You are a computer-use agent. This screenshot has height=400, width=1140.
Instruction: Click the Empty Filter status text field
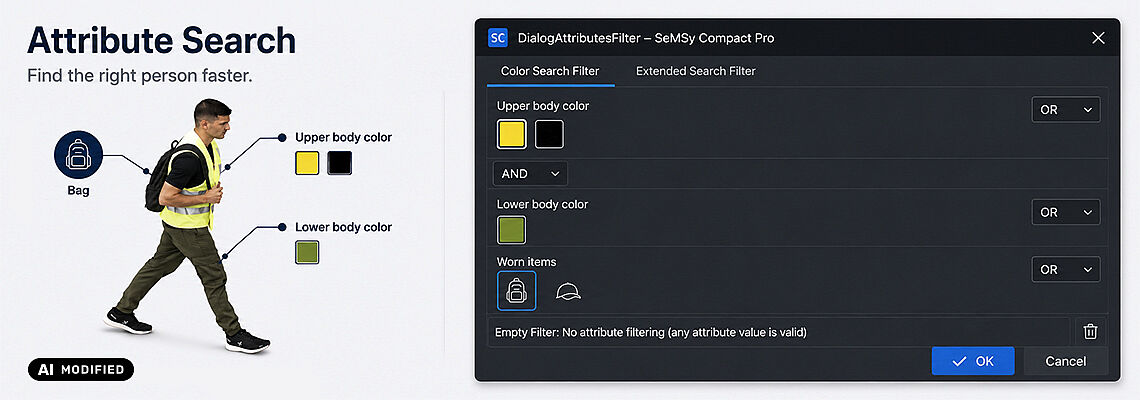[x=779, y=332]
